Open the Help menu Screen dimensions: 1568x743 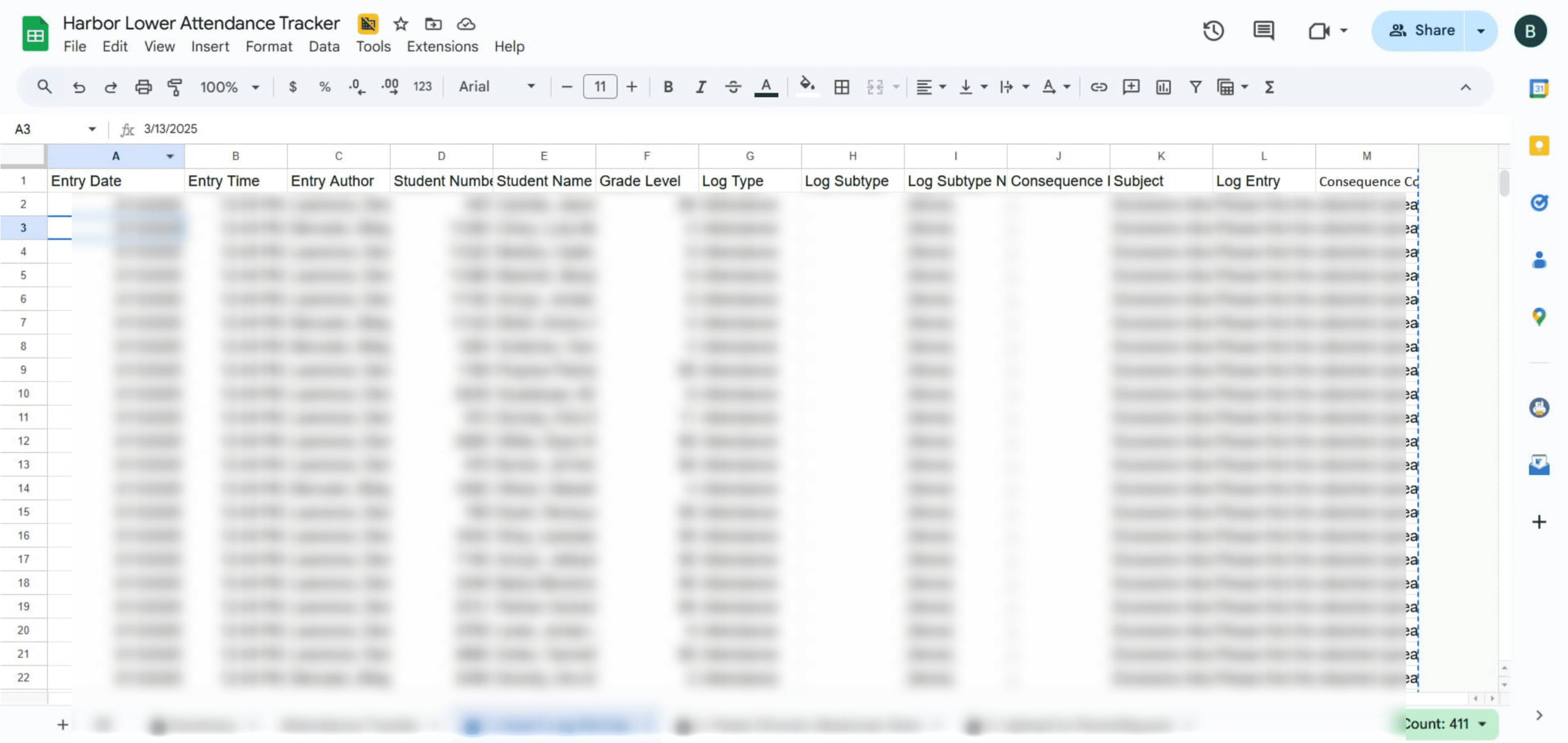(510, 46)
